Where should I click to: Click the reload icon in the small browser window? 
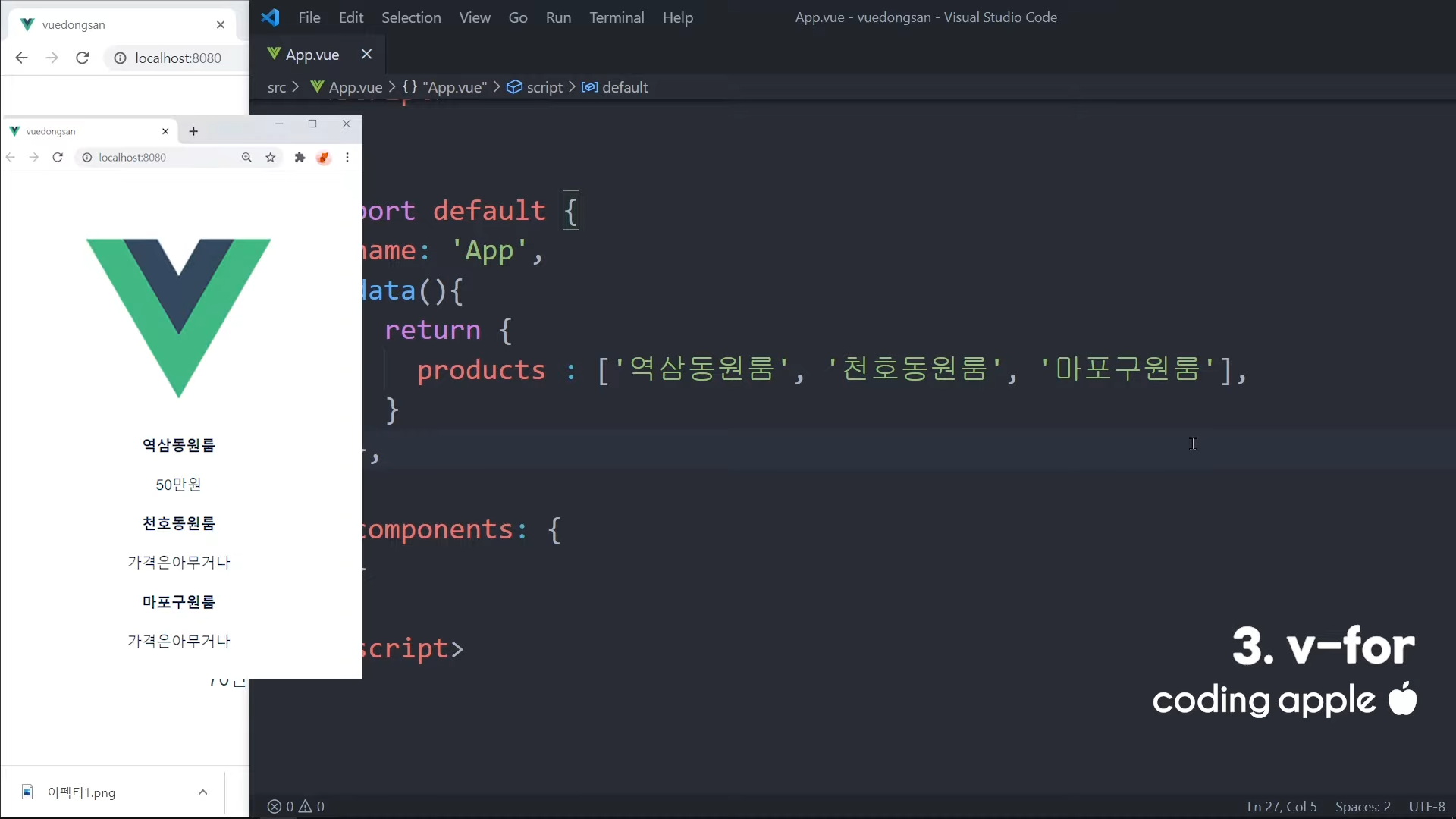pyautogui.click(x=58, y=157)
